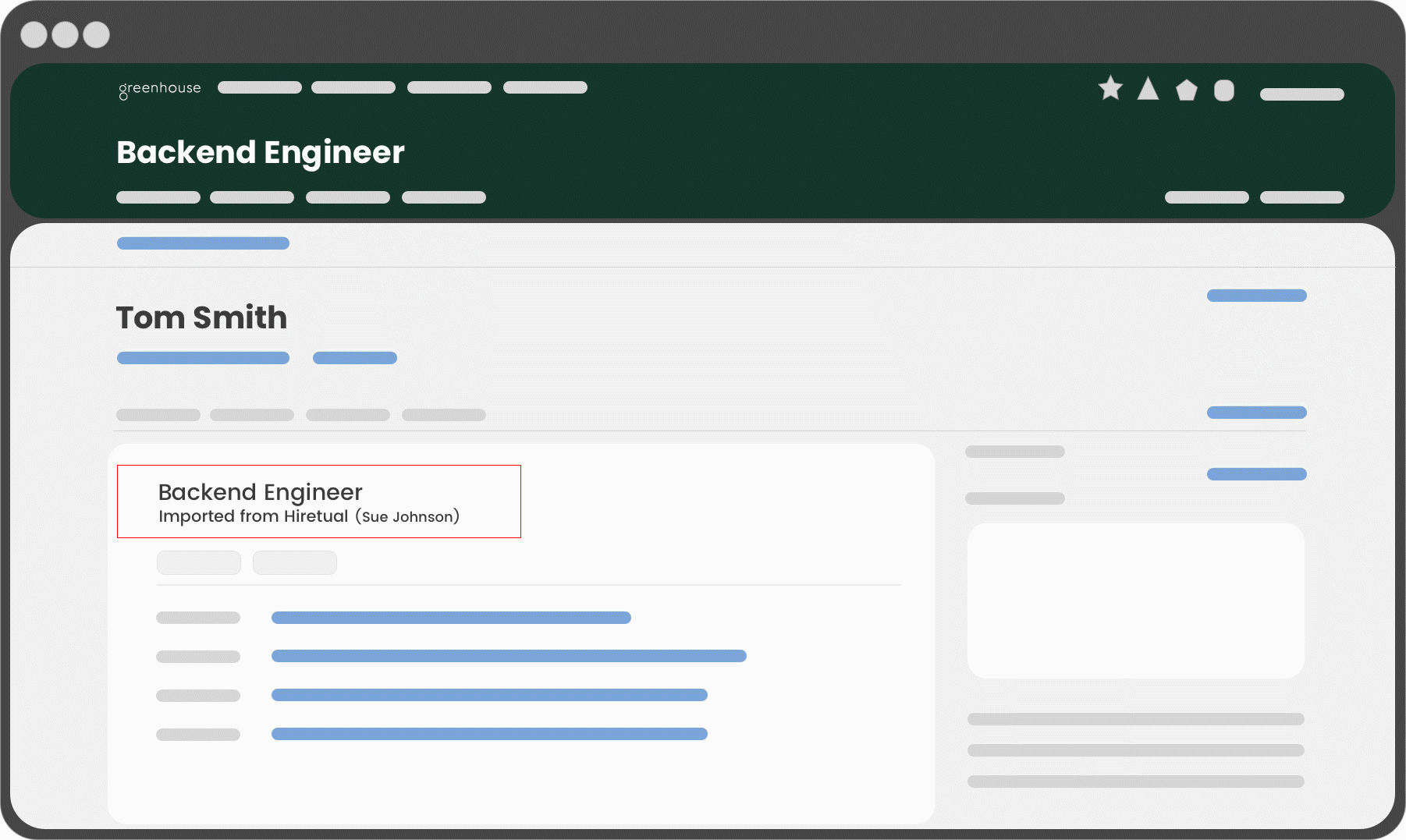Click the pentagon icon in header

coord(1187,90)
